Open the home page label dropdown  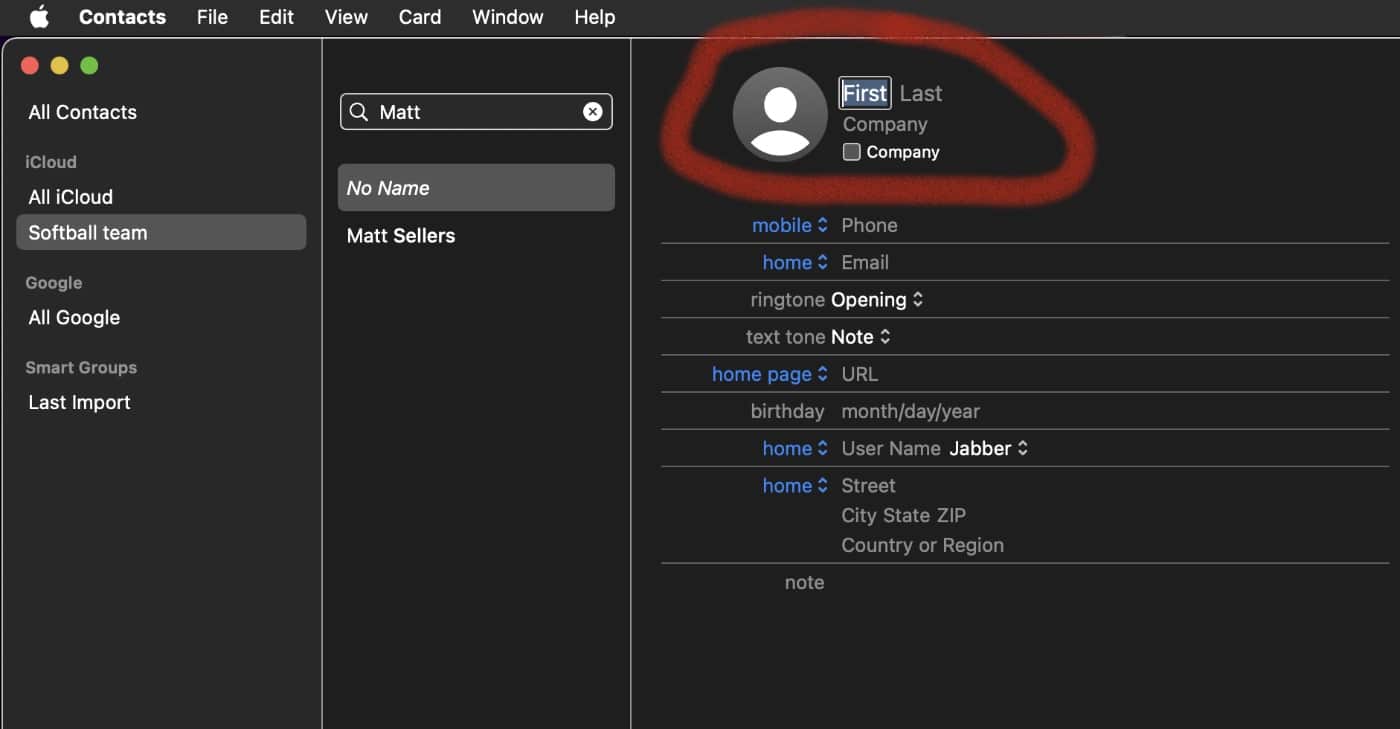click(x=770, y=374)
